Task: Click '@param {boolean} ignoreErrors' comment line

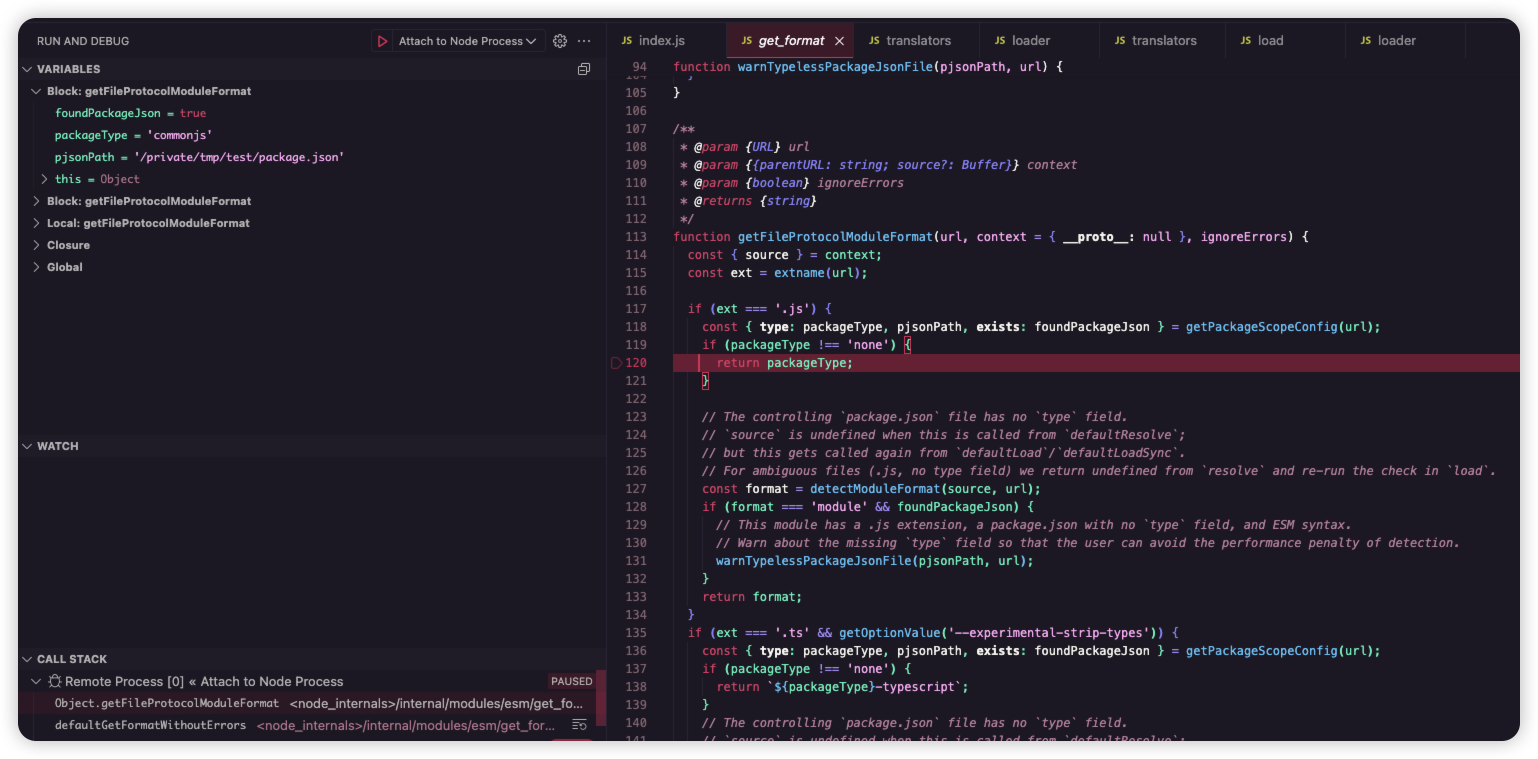Action: [791, 183]
